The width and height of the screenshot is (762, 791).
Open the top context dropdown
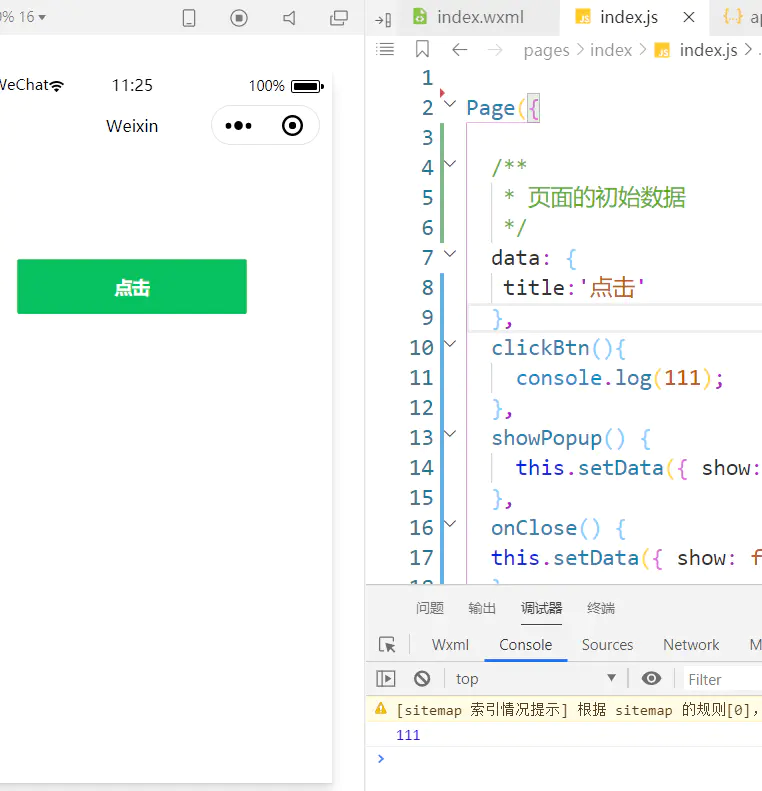click(x=536, y=679)
